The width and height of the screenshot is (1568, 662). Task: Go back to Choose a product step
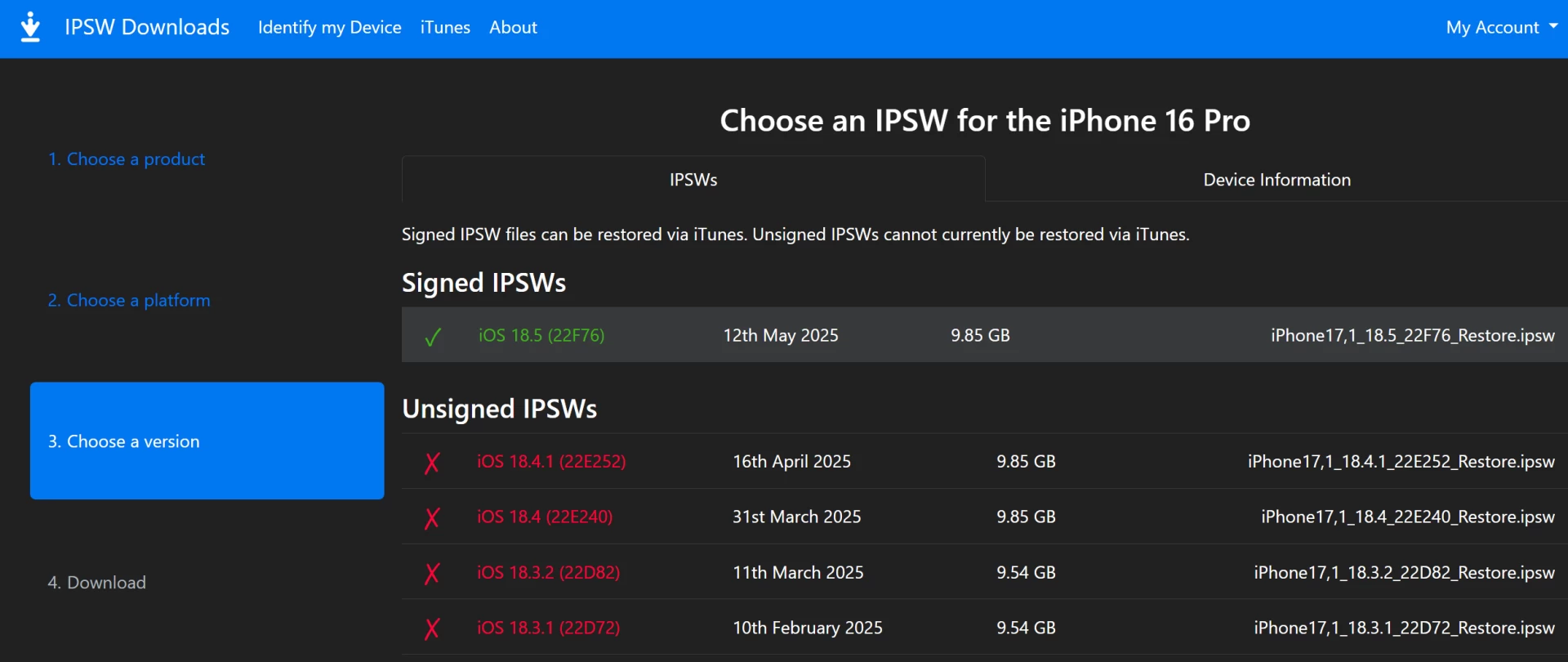point(127,159)
